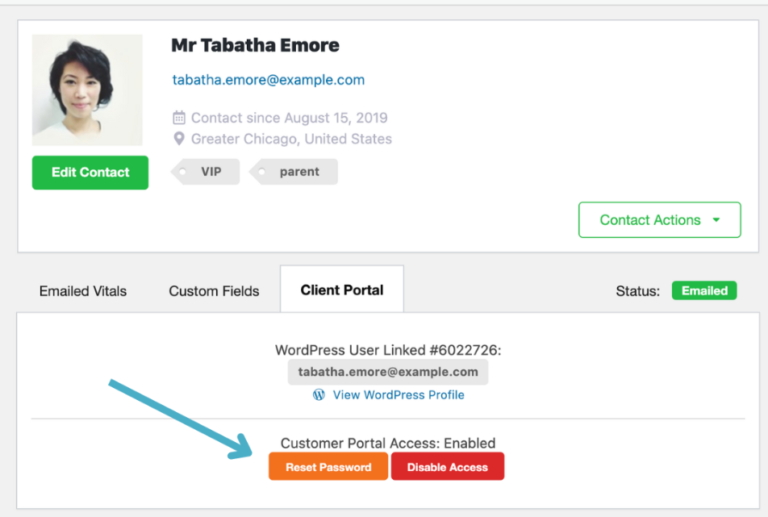Select the VIP tag
The image size is (768, 517).
click(208, 172)
